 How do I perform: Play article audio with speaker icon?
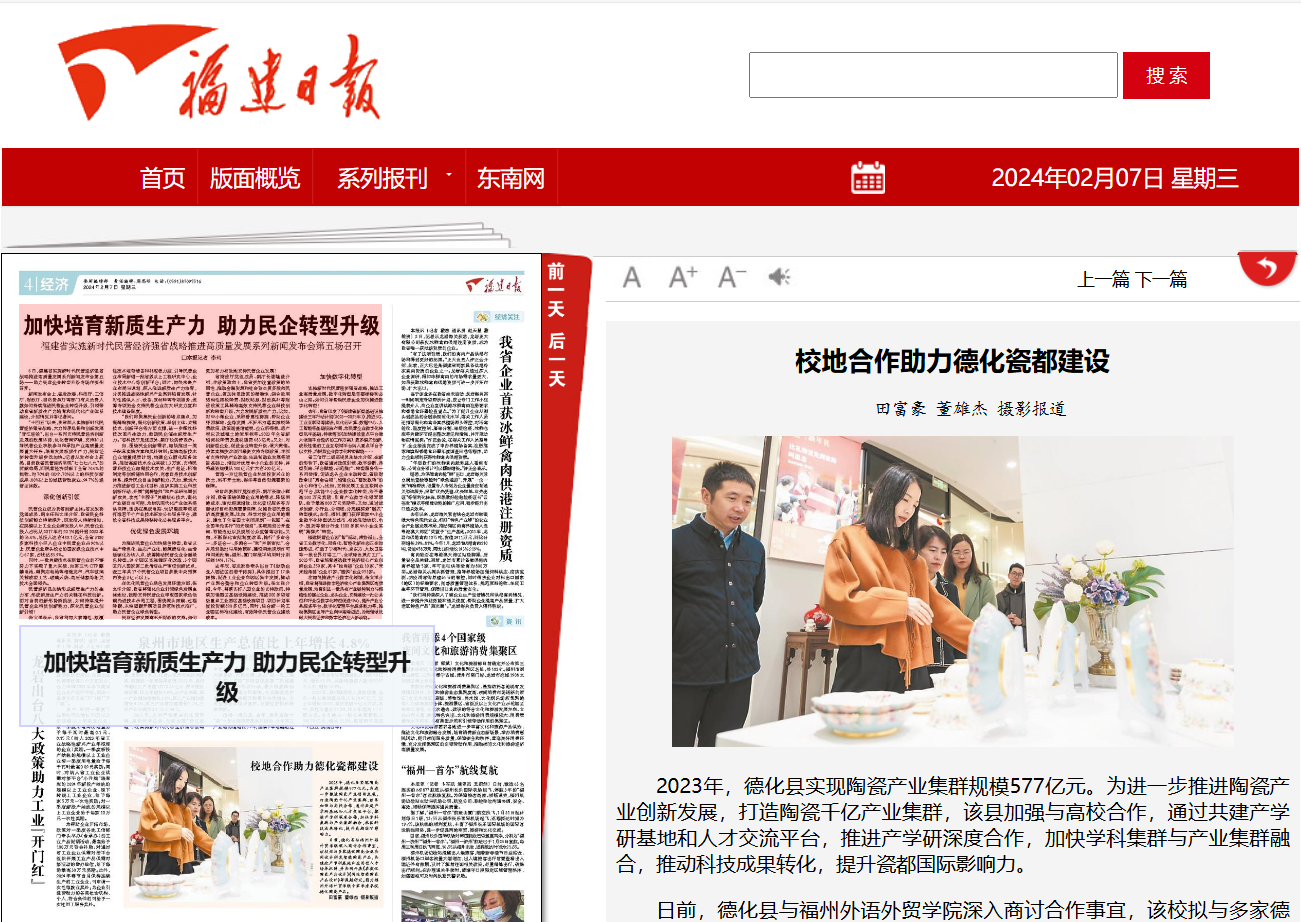tap(779, 277)
